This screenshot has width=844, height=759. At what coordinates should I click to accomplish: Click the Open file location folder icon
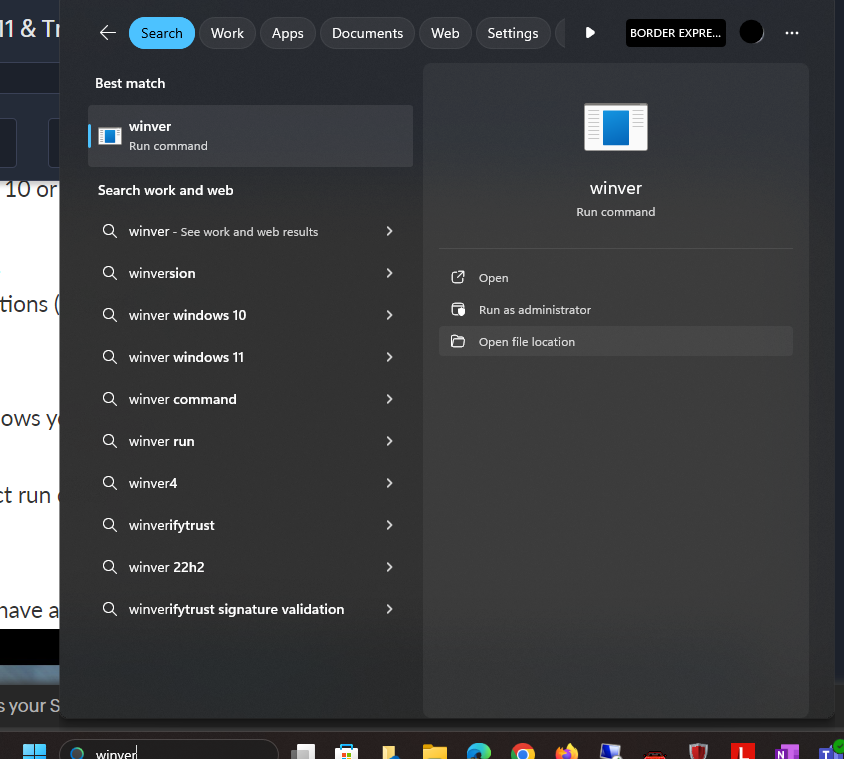point(458,341)
